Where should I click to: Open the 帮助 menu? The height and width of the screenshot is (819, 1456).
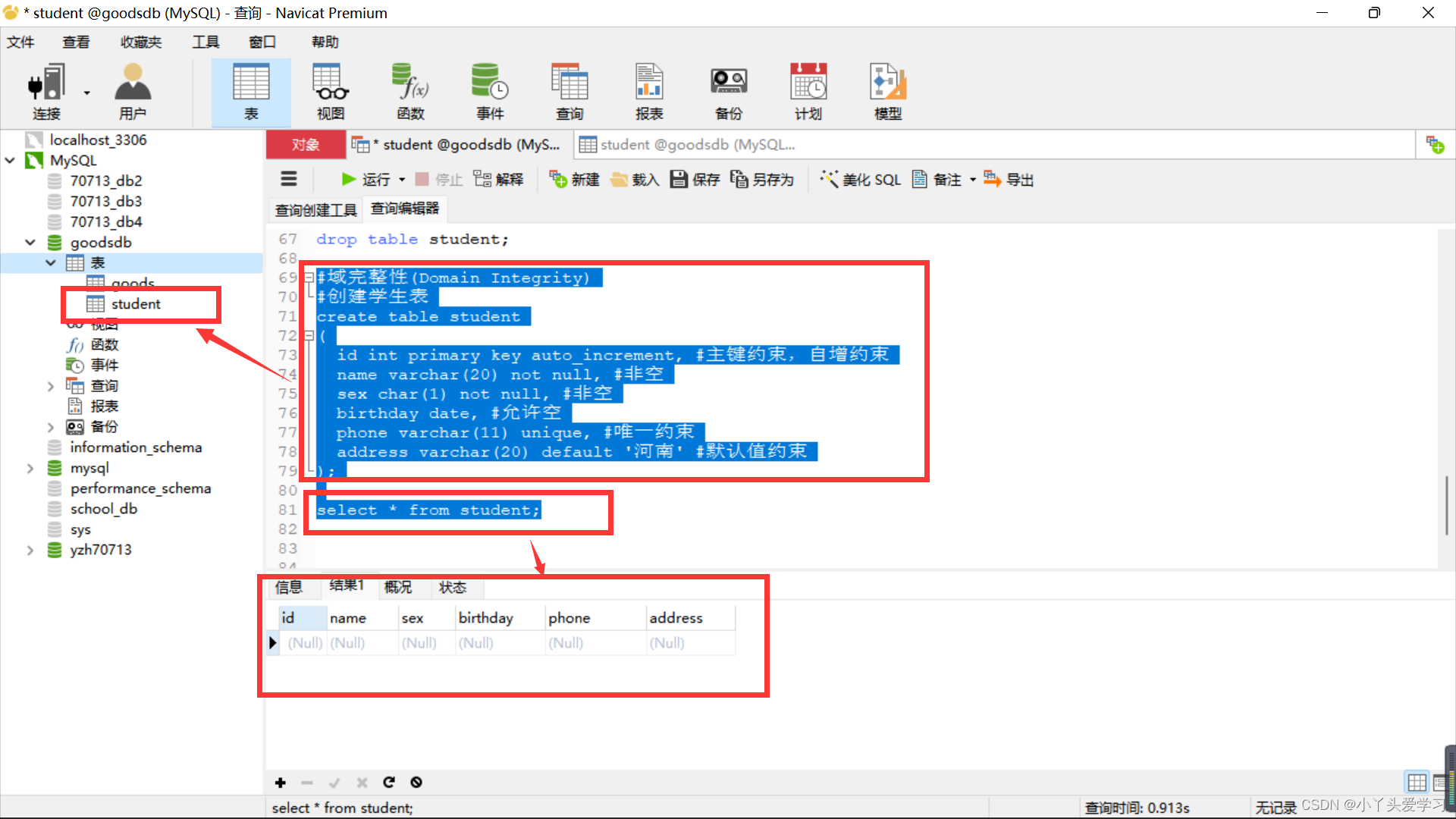325,42
